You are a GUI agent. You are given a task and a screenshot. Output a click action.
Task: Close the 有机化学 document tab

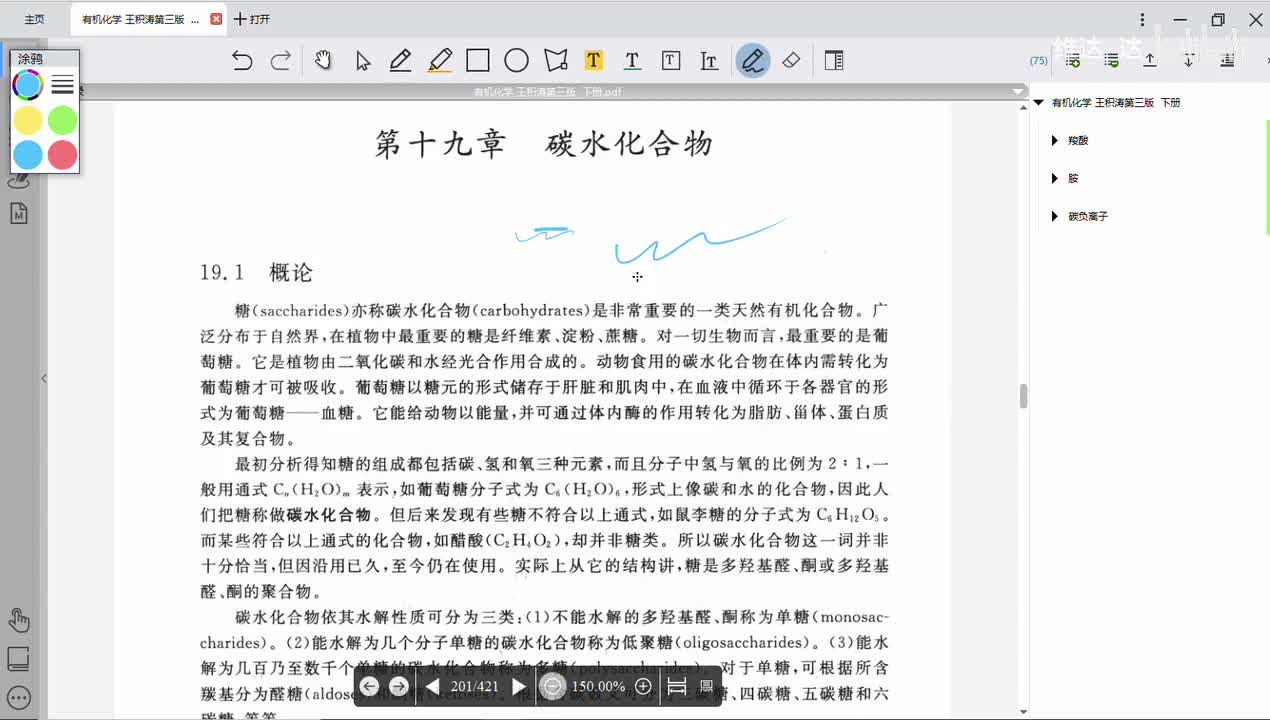(216, 19)
